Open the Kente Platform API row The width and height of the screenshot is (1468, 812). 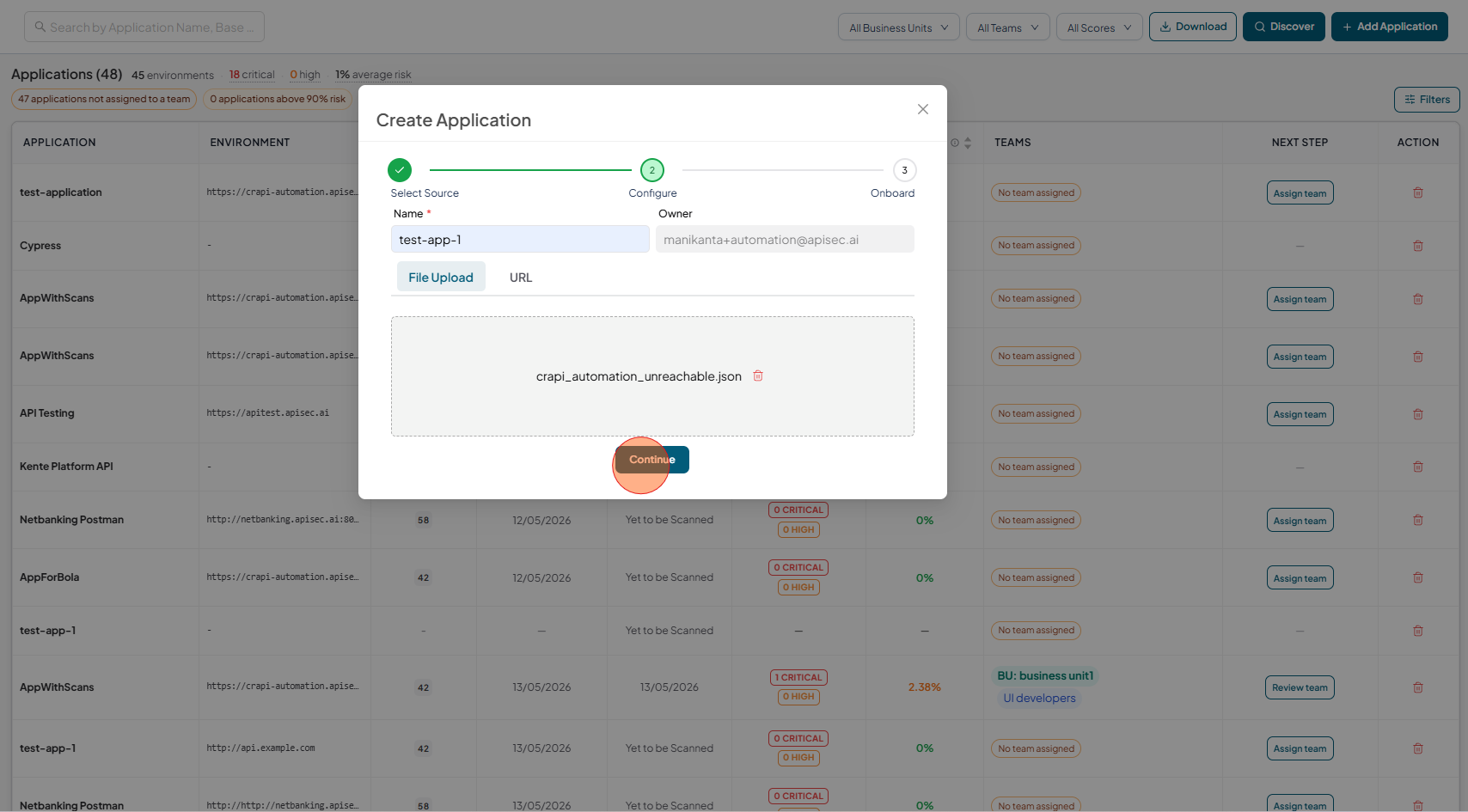point(66,467)
